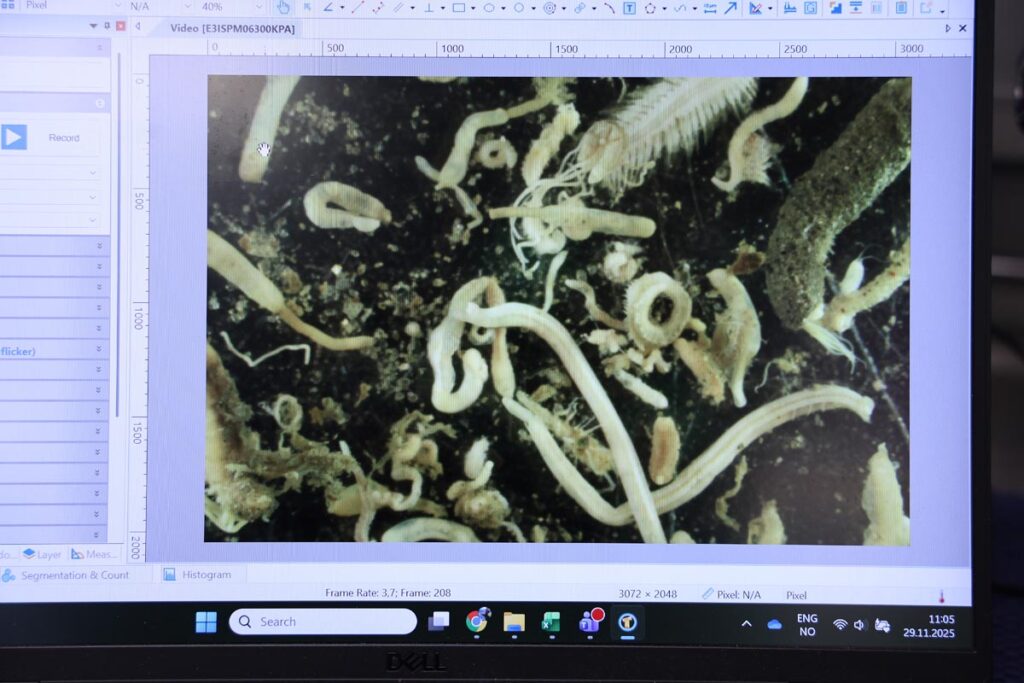Open the 40% zoom level dropdown

[x=230, y=6]
